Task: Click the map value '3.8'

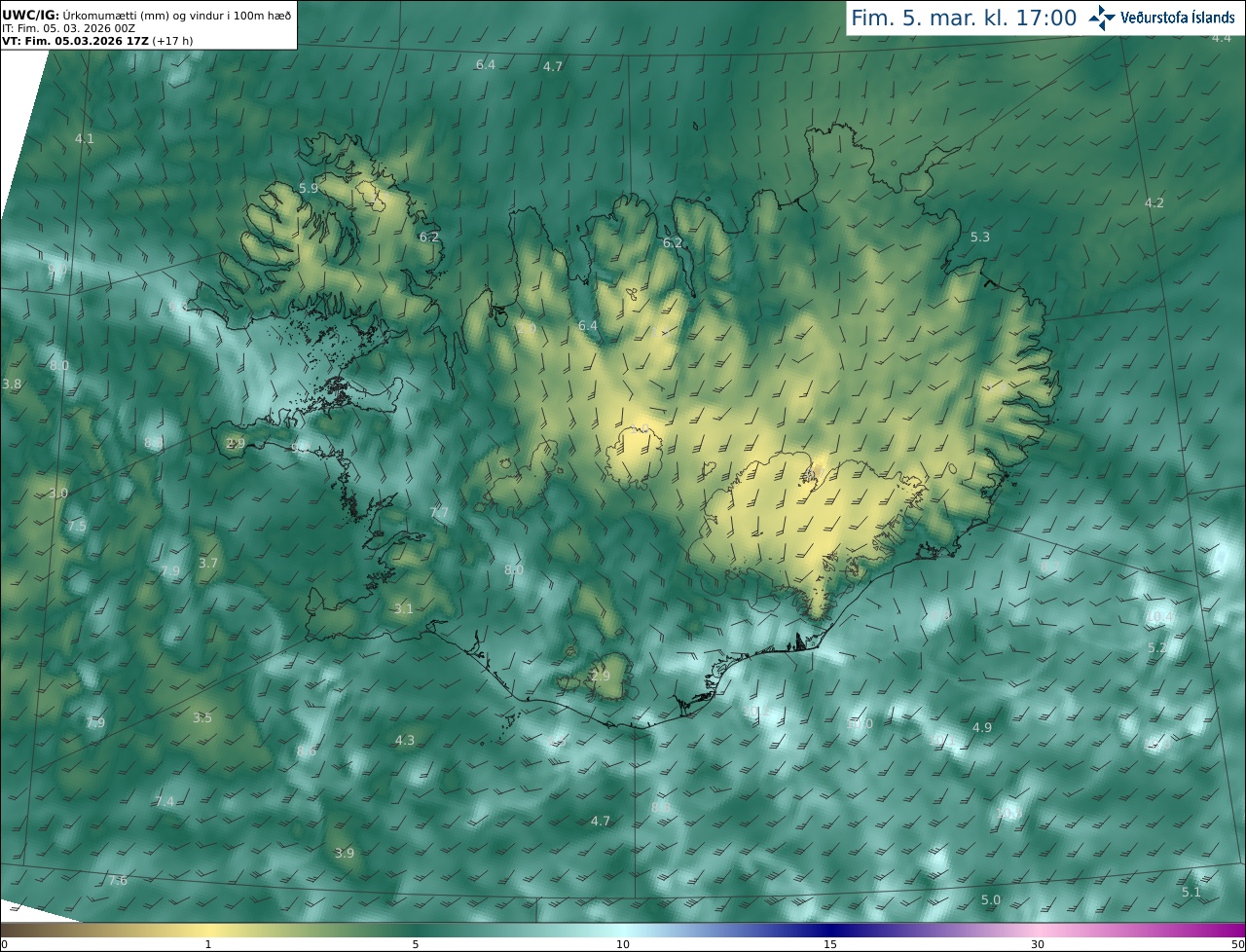Action: (x=12, y=384)
